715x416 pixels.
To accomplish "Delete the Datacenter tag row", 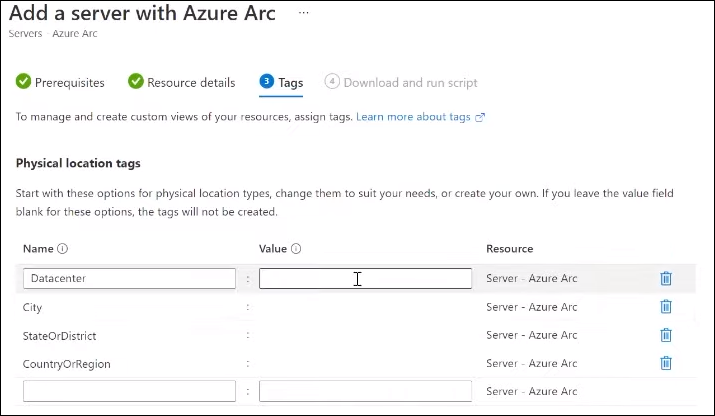I will click(666, 279).
